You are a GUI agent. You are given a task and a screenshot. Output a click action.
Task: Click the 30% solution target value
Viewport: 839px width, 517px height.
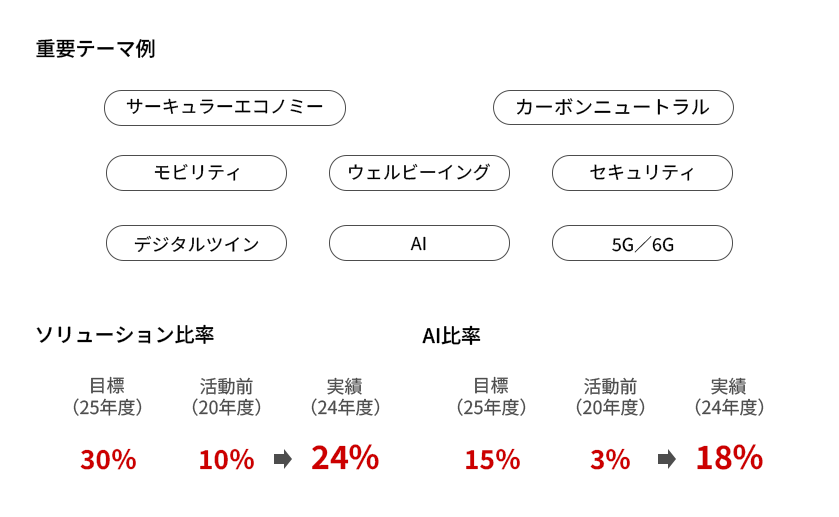tap(108, 460)
